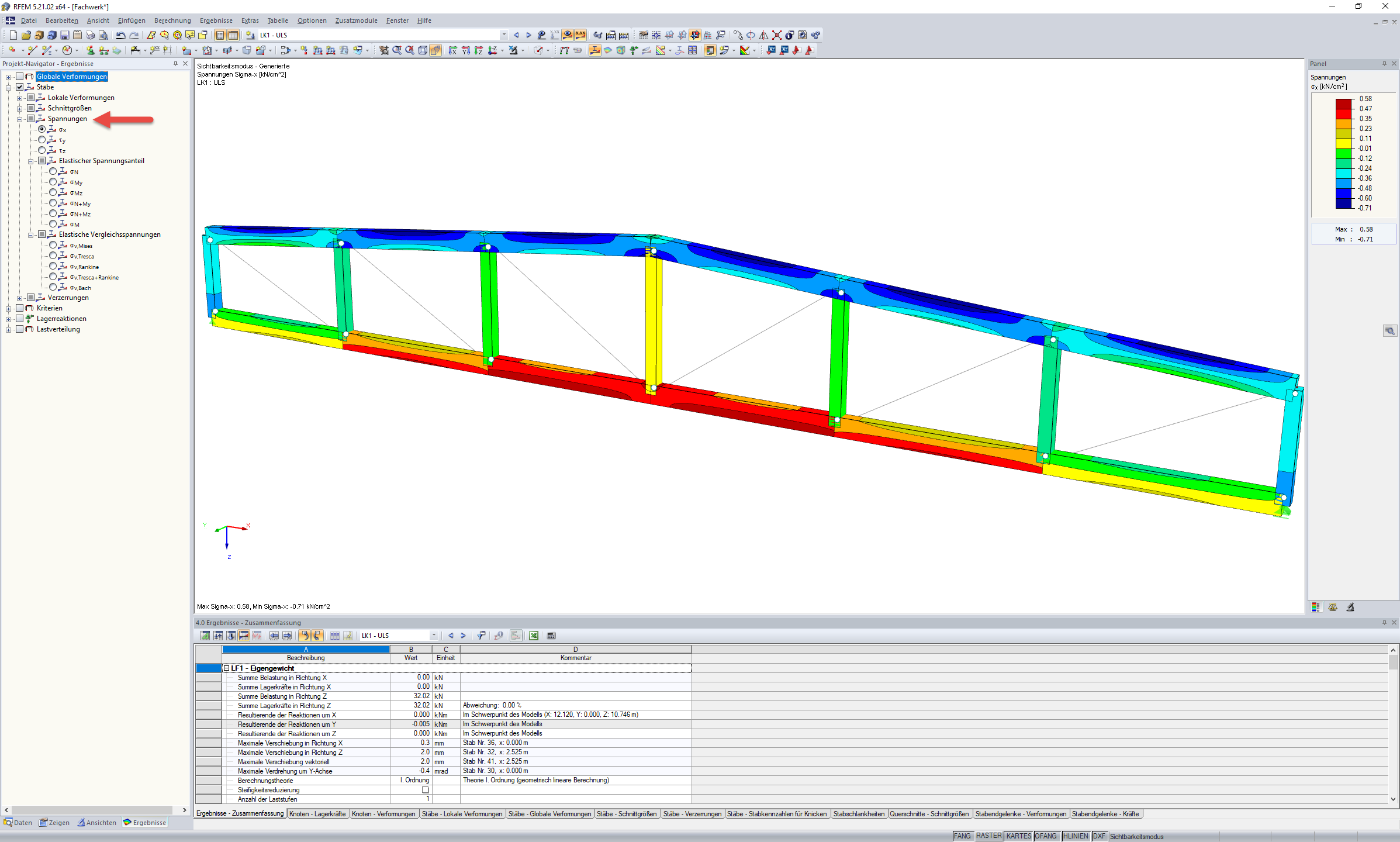1400x842 pixels.
Task: Enable the Lagerreaktionen checkbox
Action: (20, 319)
